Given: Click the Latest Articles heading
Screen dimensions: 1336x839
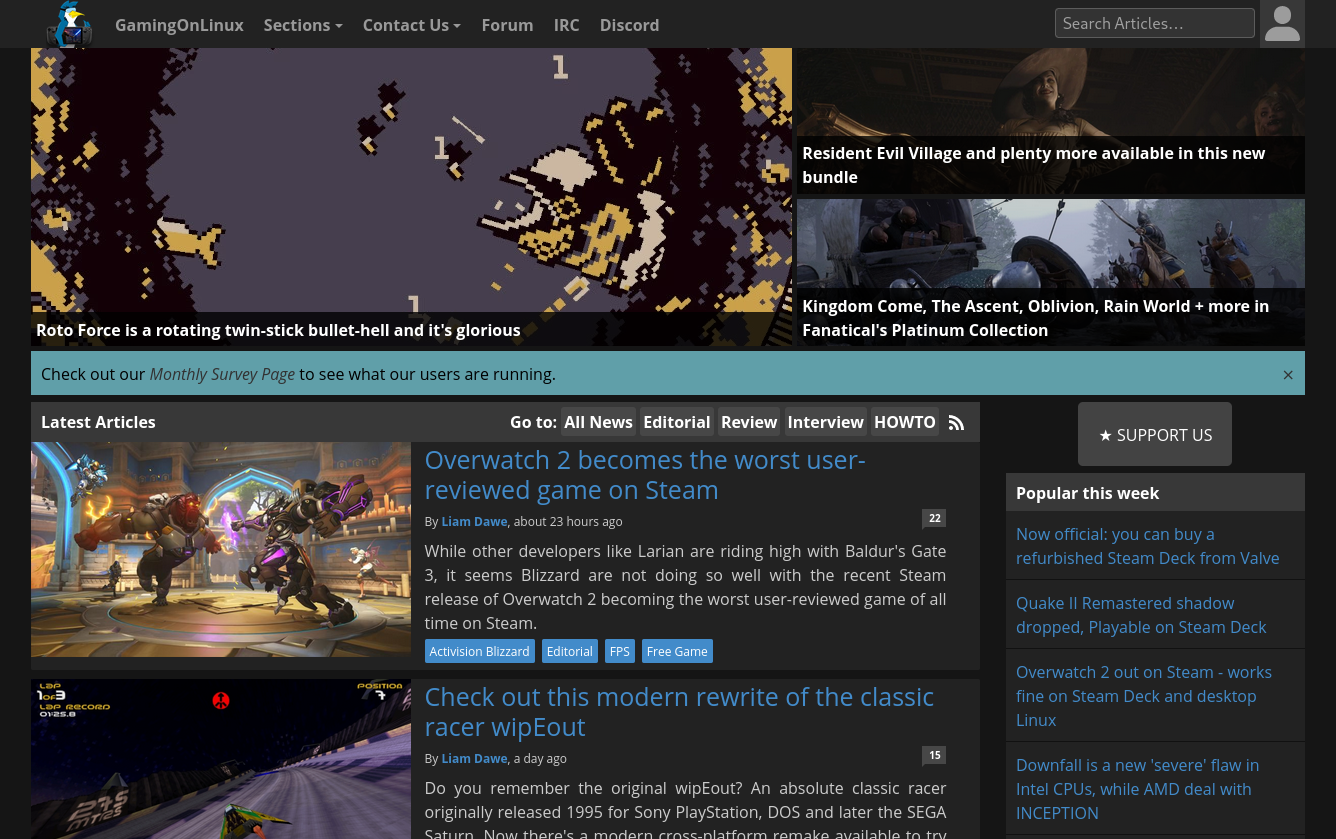Looking at the screenshot, I should click(x=98, y=422).
